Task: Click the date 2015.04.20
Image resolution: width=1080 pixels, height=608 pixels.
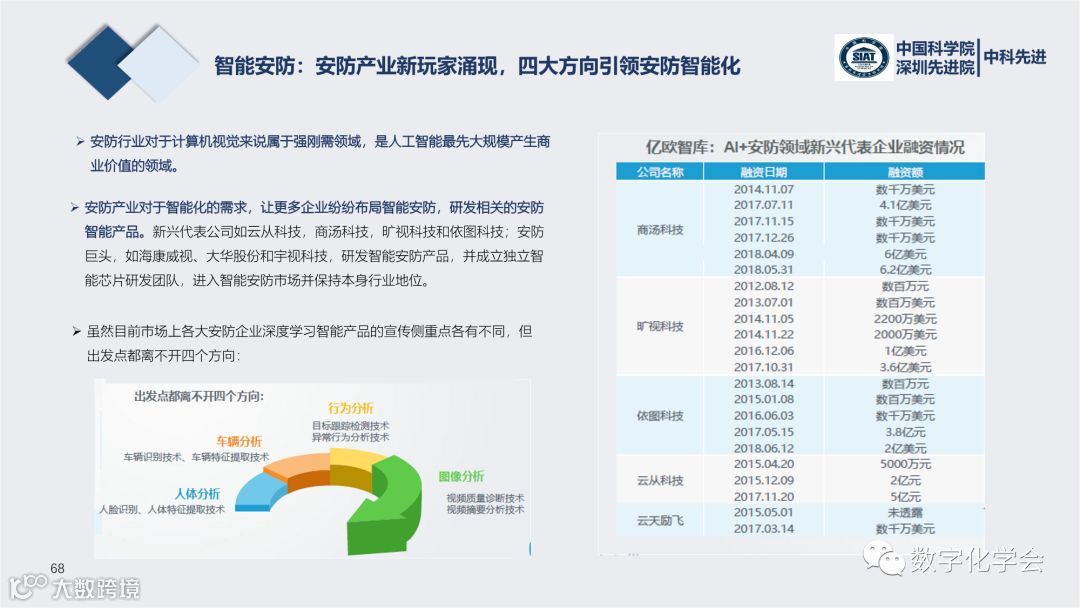Action: [x=763, y=464]
